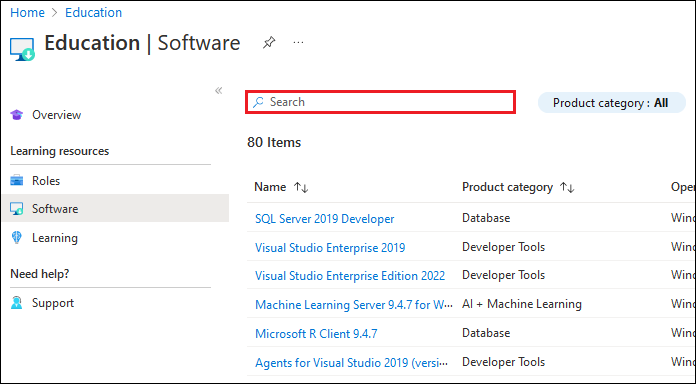Image resolution: width=696 pixels, height=385 pixels.
Task: Open the Product category: All filter
Action: (x=611, y=103)
